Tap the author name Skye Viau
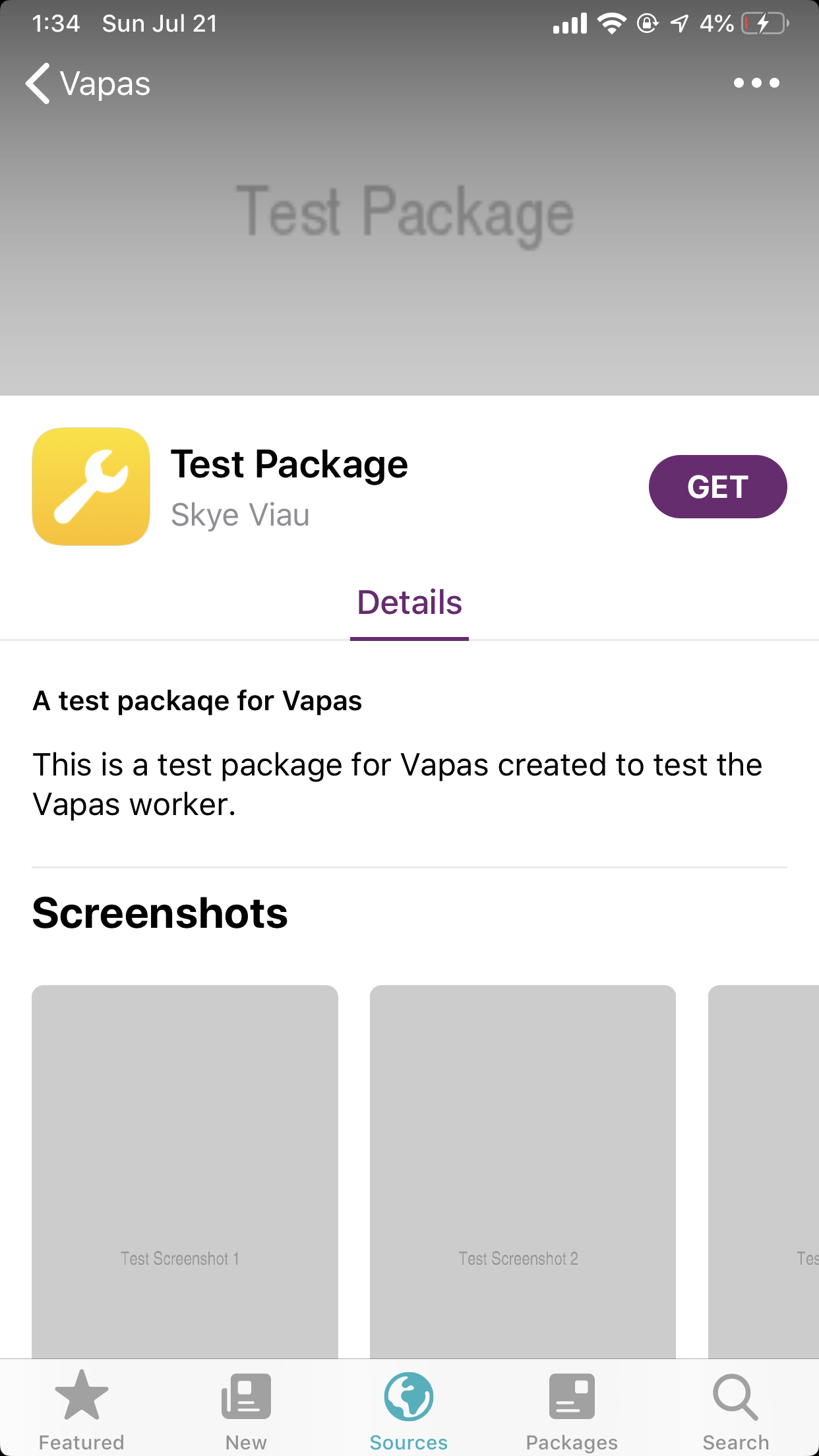This screenshot has height=1456, width=819. [x=240, y=515]
